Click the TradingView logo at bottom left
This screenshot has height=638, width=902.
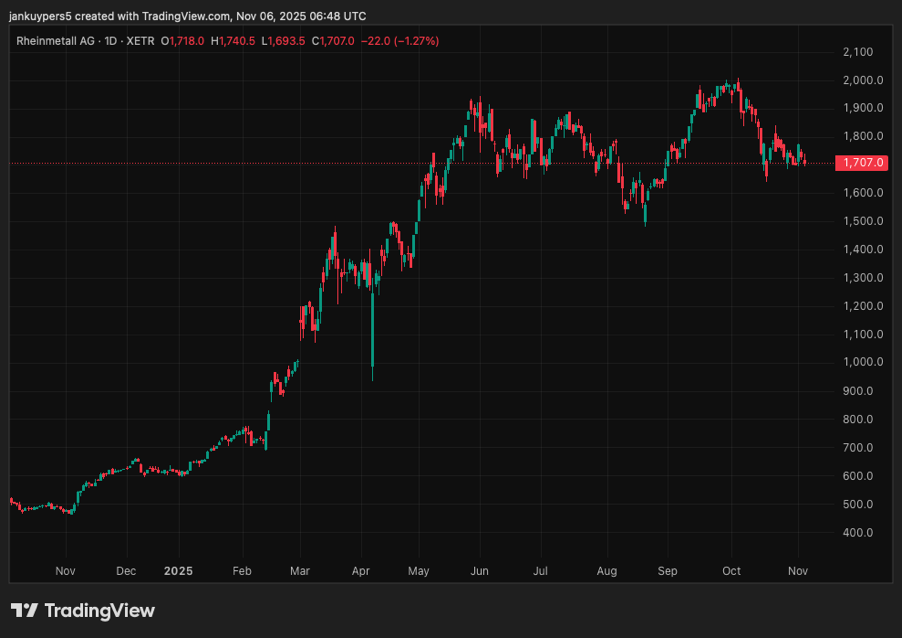pos(83,610)
